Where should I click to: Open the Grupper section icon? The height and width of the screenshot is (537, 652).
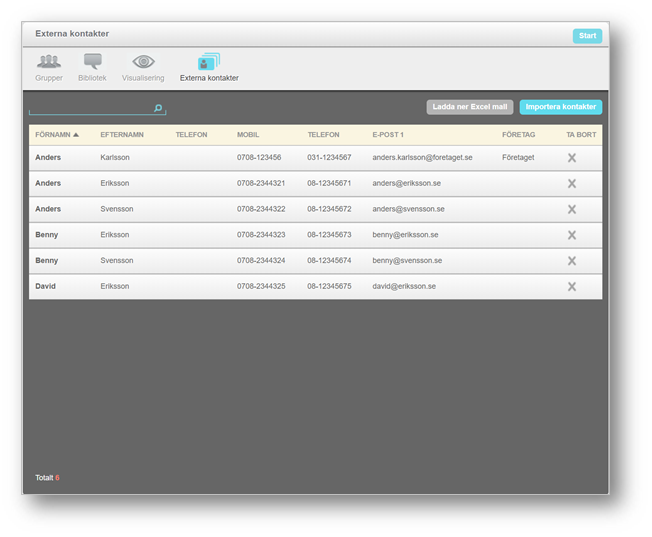(49, 62)
